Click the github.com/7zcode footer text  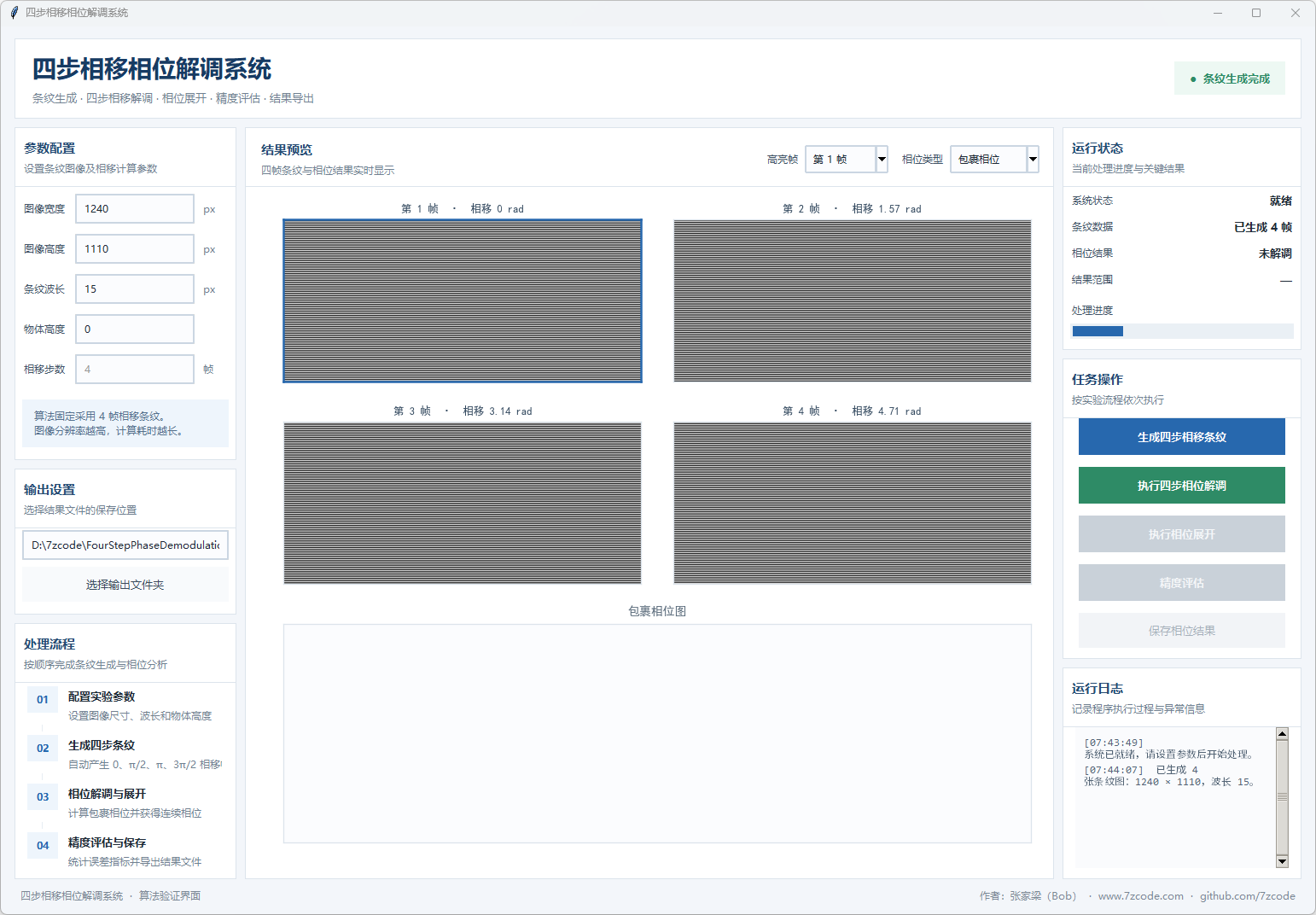pyautogui.click(x=1247, y=896)
